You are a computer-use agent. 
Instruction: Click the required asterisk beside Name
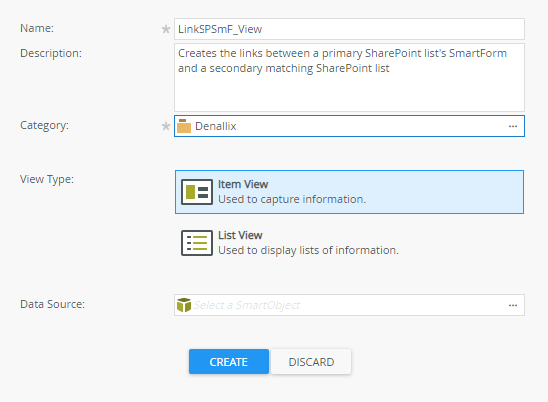click(x=166, y=29)
